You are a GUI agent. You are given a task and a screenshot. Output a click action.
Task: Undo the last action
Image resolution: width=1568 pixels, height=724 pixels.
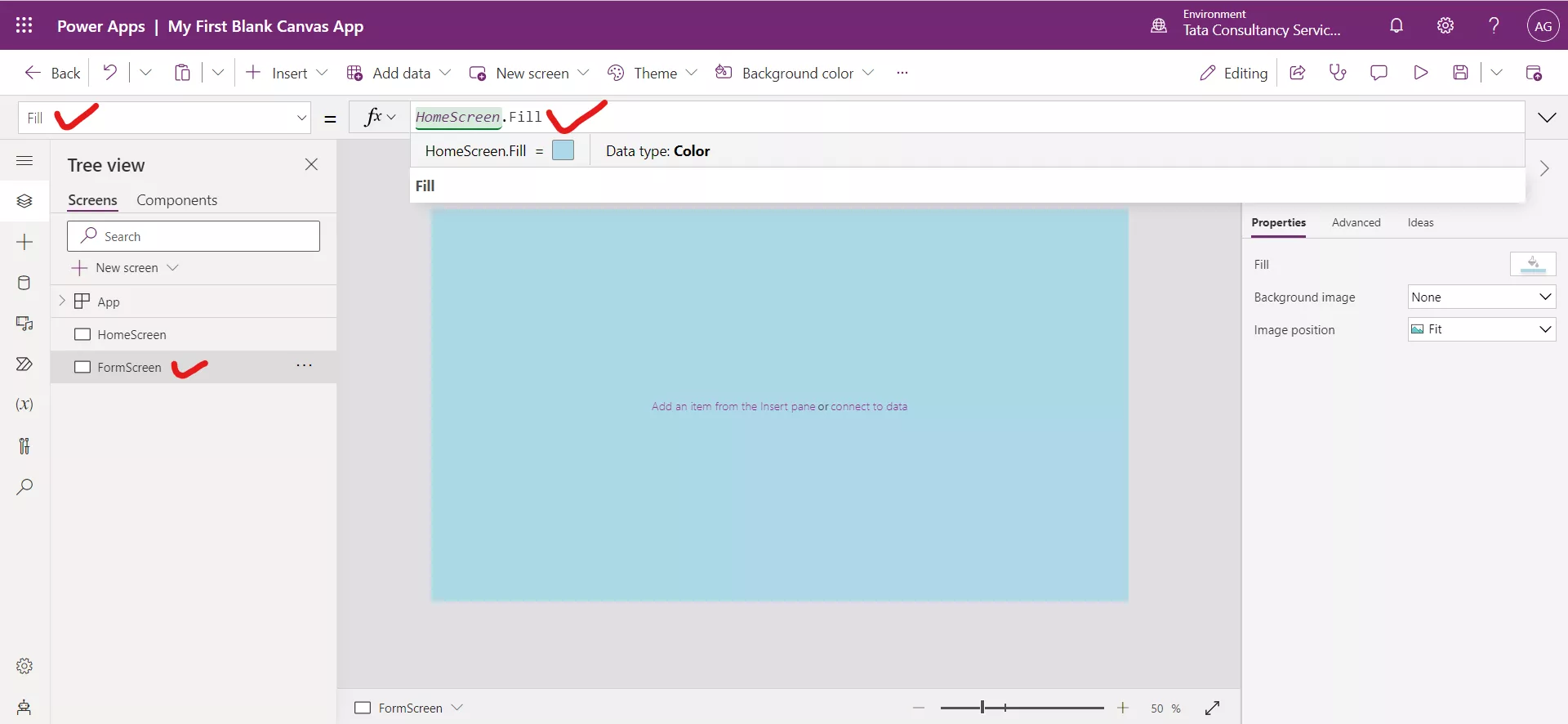point(109,73)
